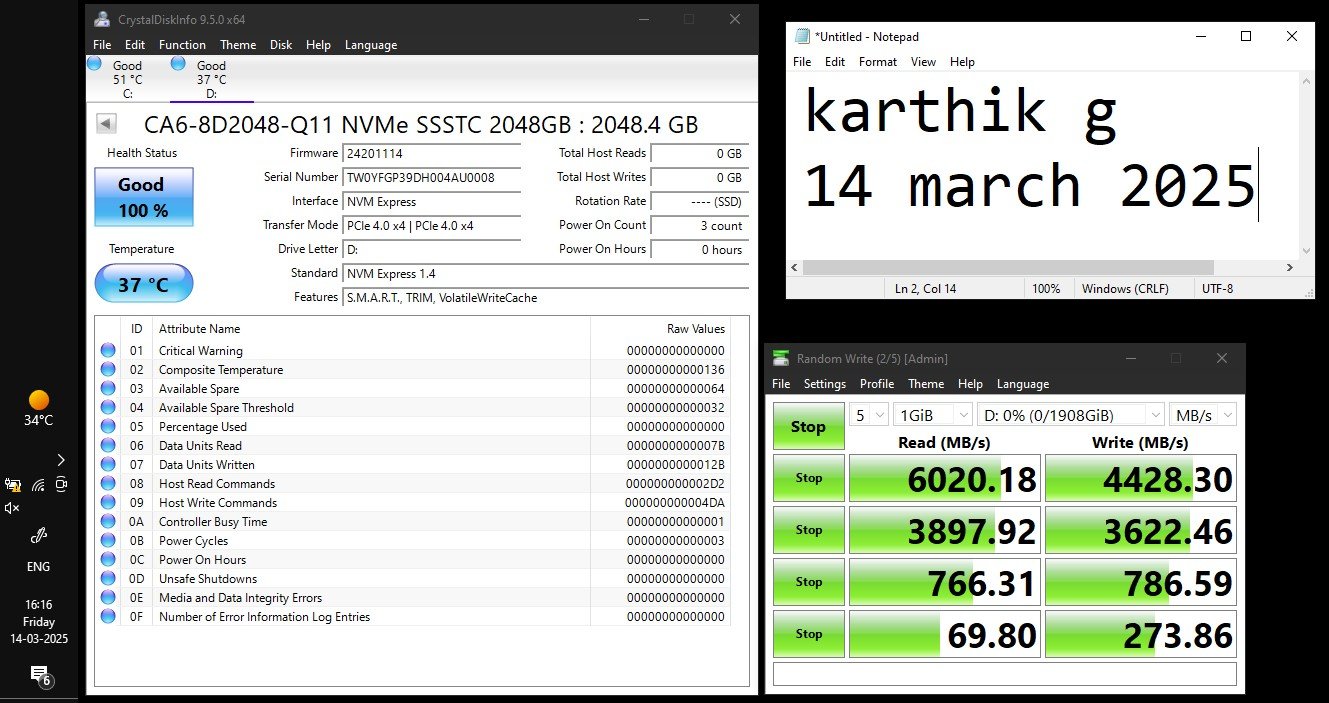Open the taskbar clock showing 16:16 Friday
Viewport: 1329px width, 703px height.
pos(38,621)
